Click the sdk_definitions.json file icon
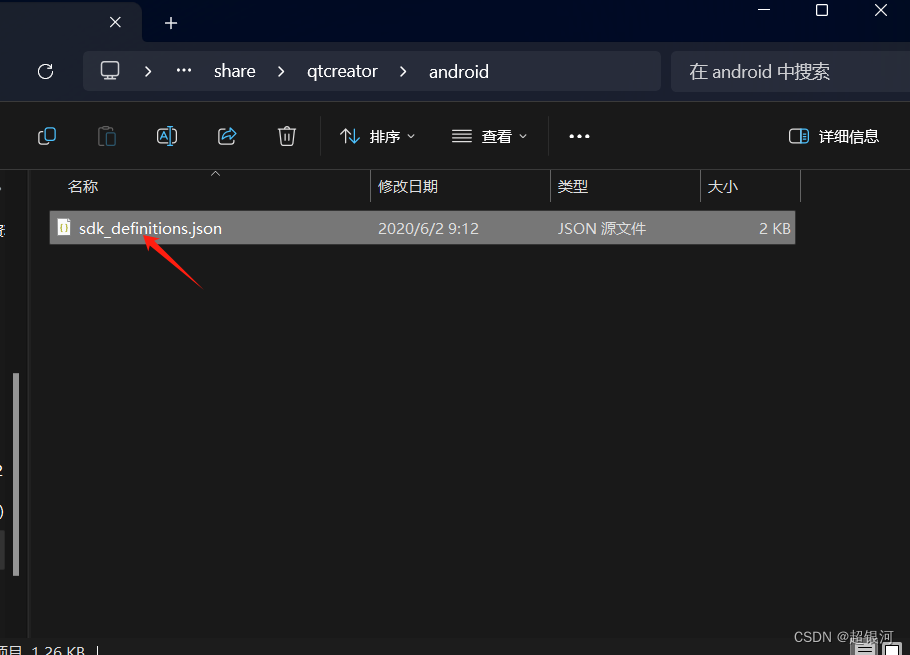 (64, 228)
